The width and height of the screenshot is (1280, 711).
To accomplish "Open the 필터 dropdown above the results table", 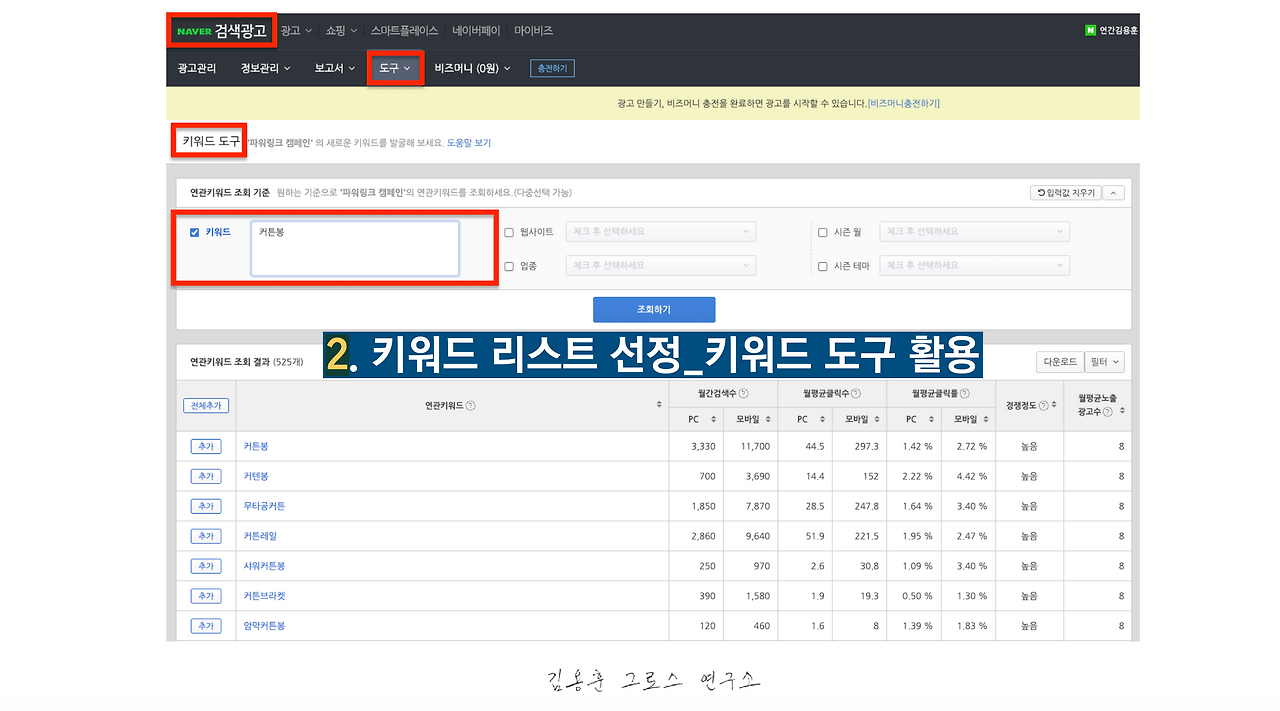I will pos(1104,361).
